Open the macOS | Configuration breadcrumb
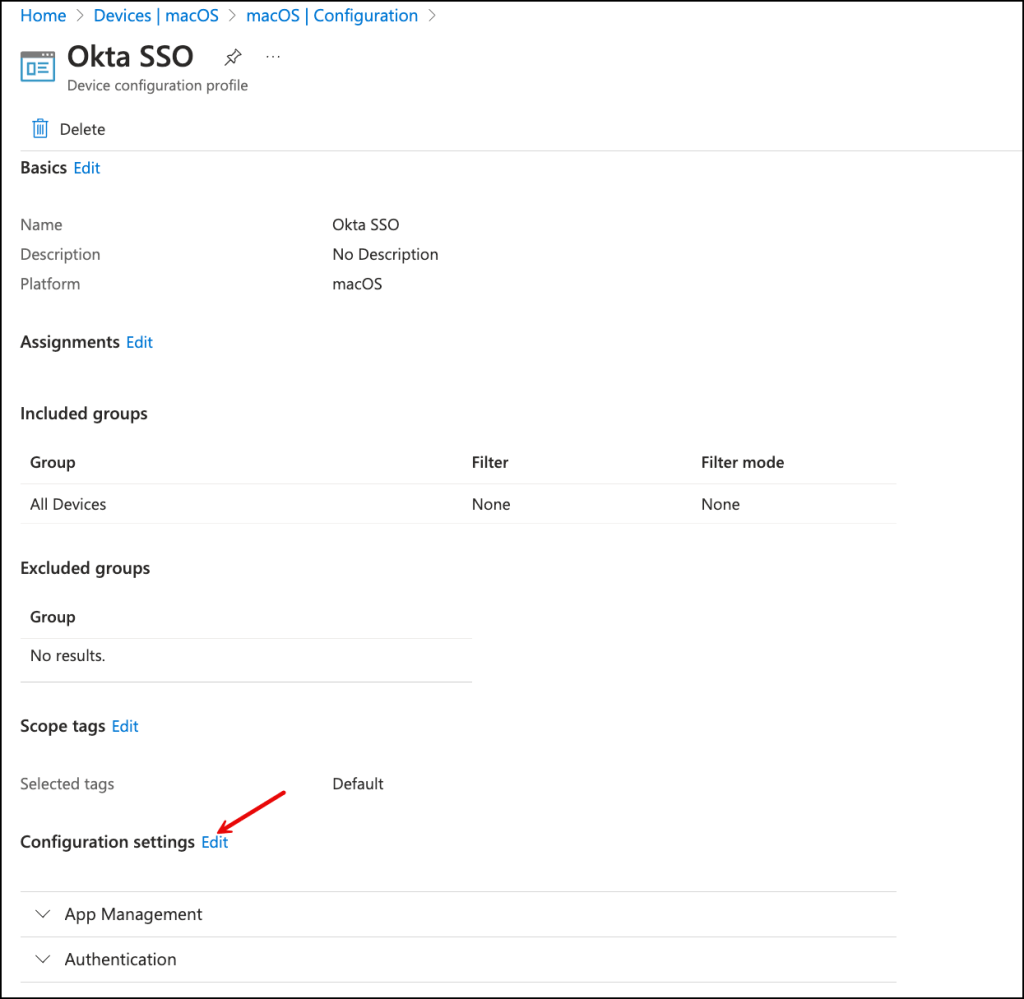Viewport: 1024px width, 999px height. 332,16
